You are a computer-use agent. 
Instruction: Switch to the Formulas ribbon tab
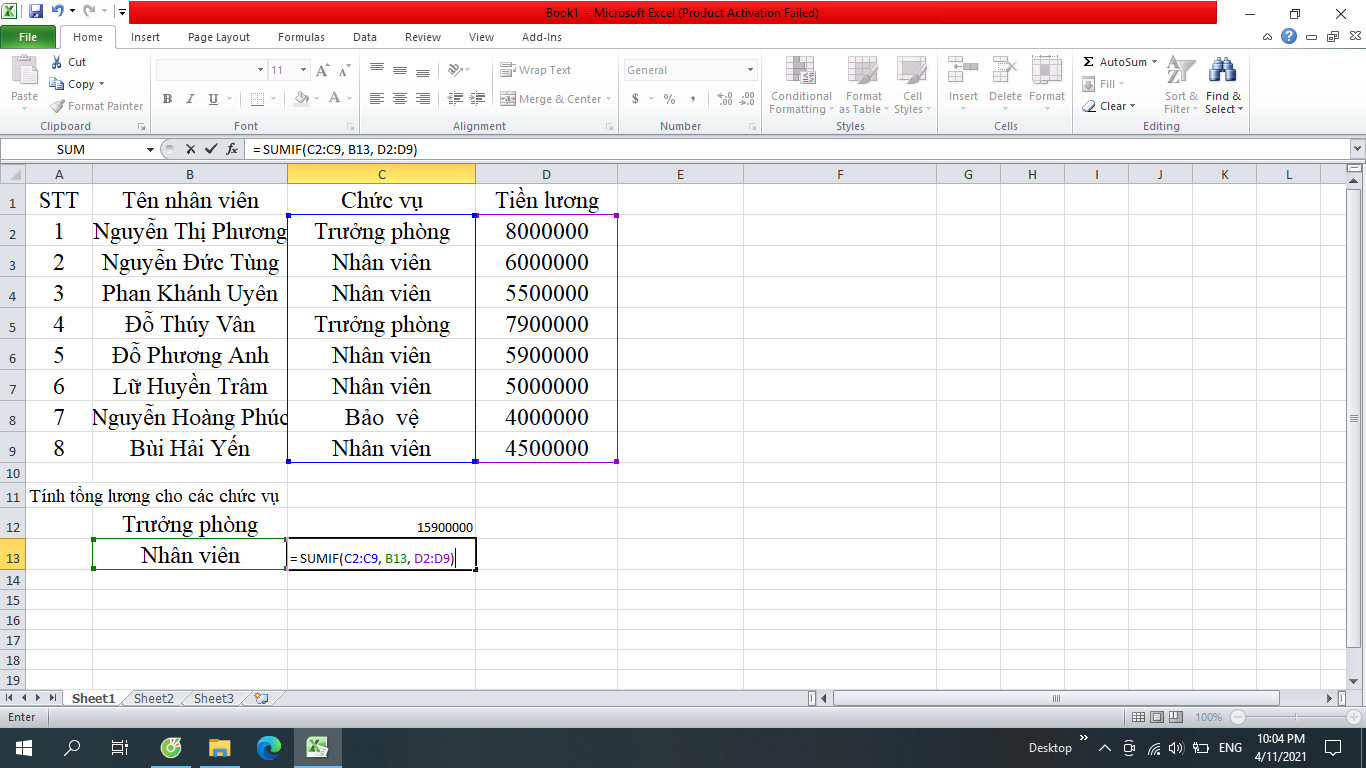pos(301,37)
